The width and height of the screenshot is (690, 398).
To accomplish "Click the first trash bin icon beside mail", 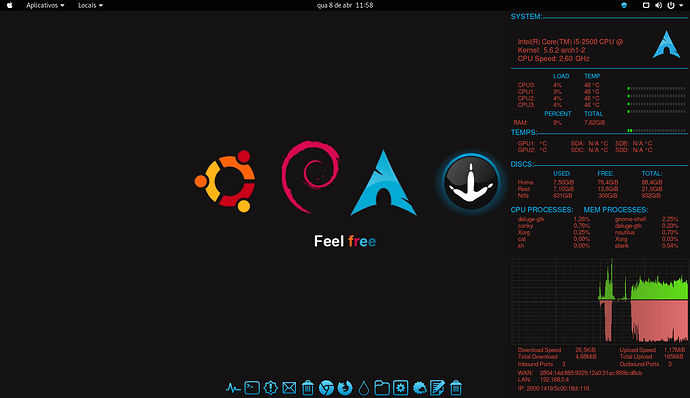I will (x=308, y=388).
